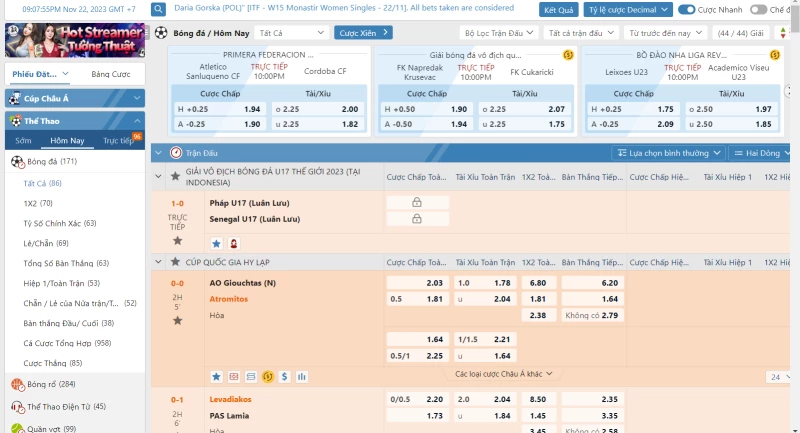Open Tỷ Số Chính Xác (63) in sidebar
Image resolution: width=800 pixels, height=433 pixels.
pos(60,223)
